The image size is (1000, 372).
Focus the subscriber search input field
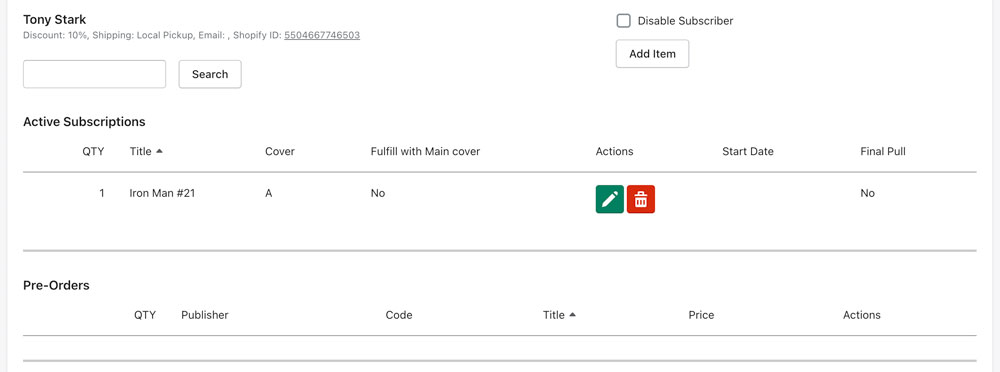pyautogui.click(x=94, y=74)
